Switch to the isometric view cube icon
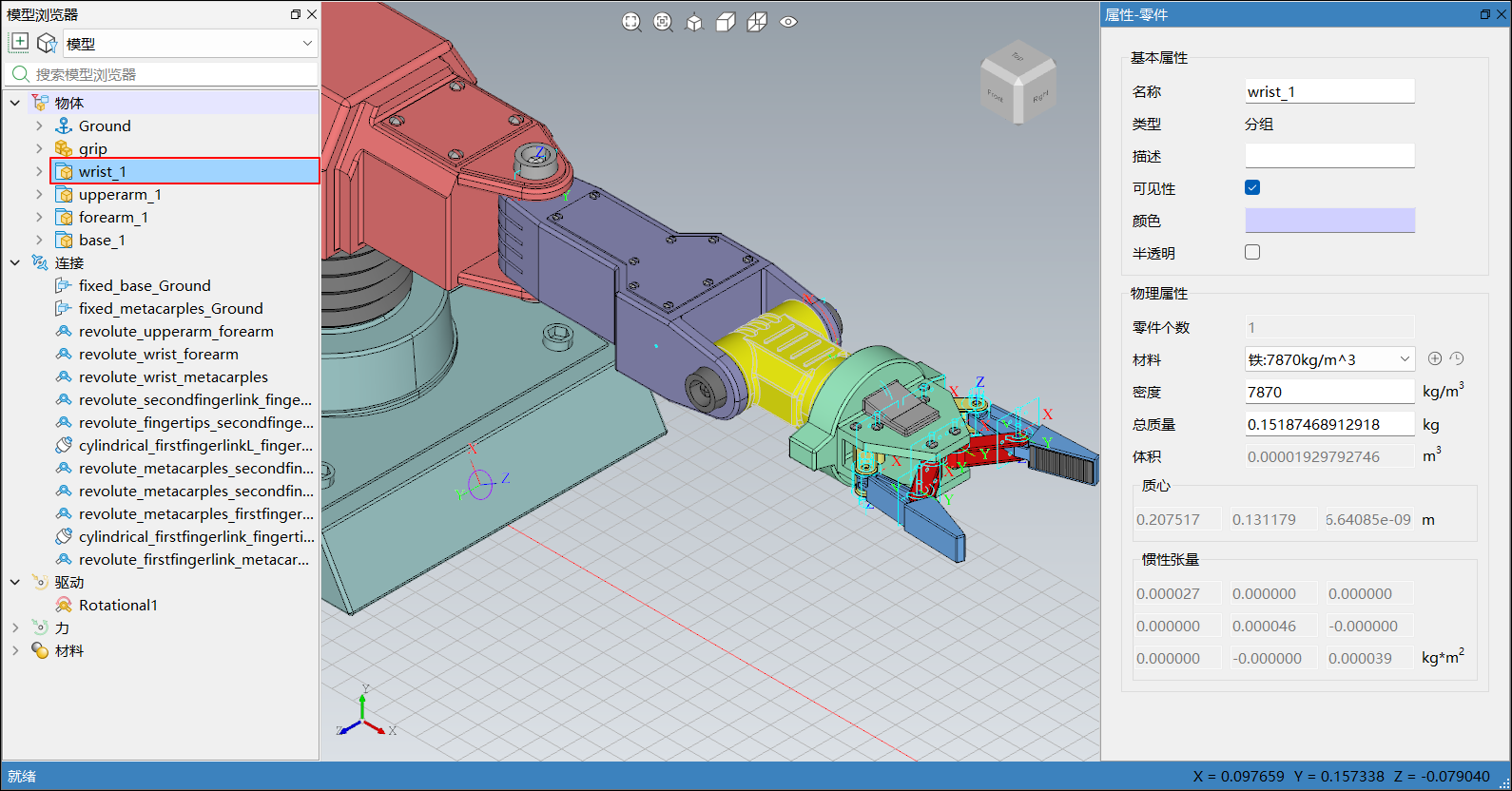The height and width of the screenshot is (791, 1512). pos(694,22)
